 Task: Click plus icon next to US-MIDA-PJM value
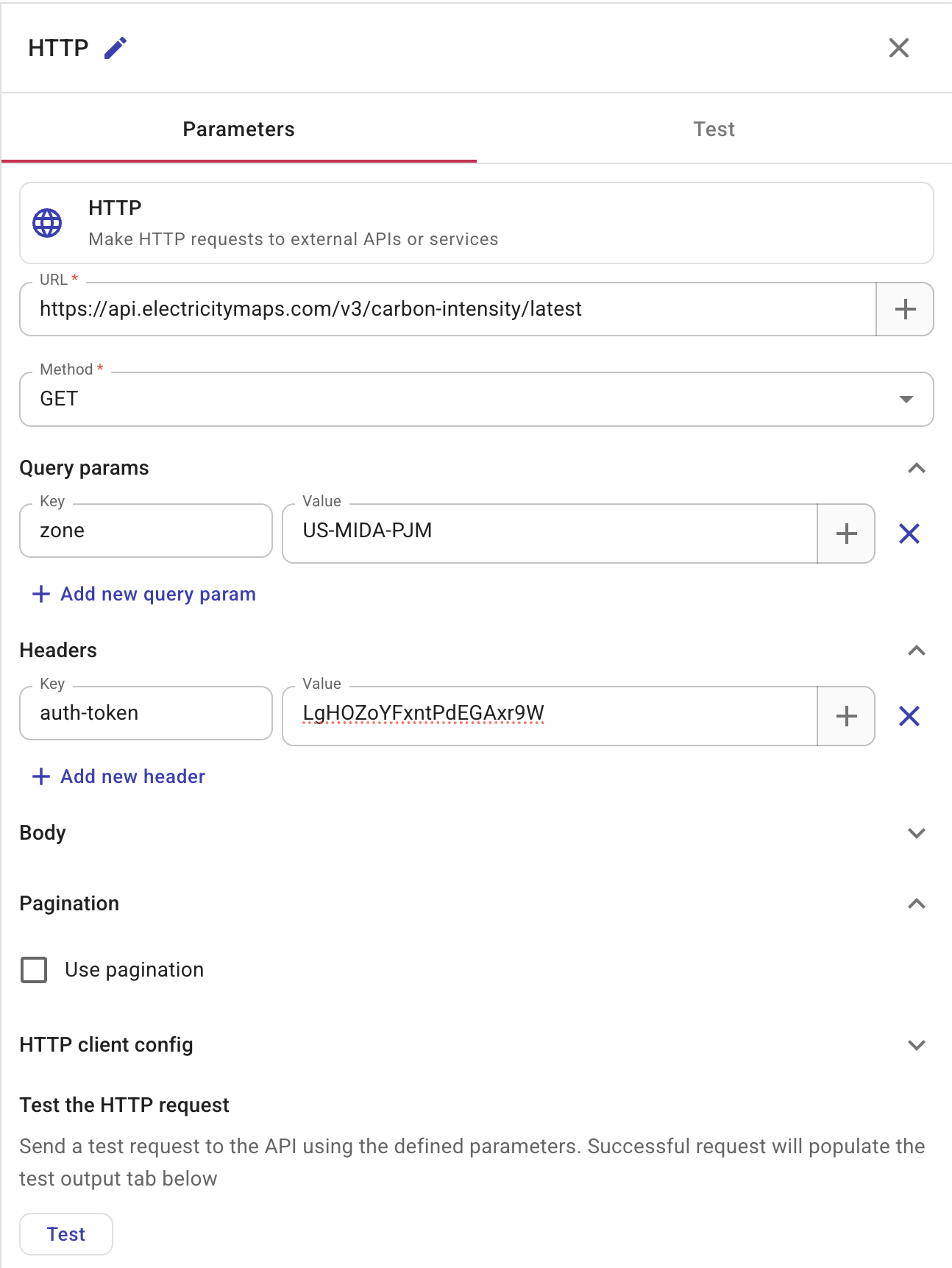click(x=845, y=534)
